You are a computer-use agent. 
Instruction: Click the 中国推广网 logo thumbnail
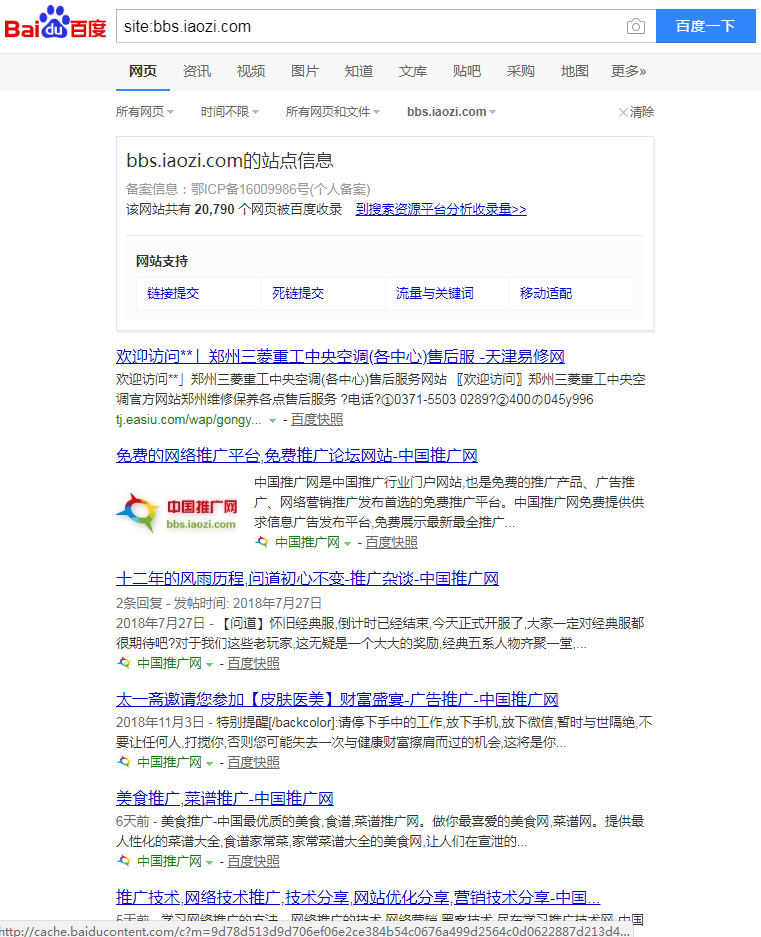(x=177, y=513)
